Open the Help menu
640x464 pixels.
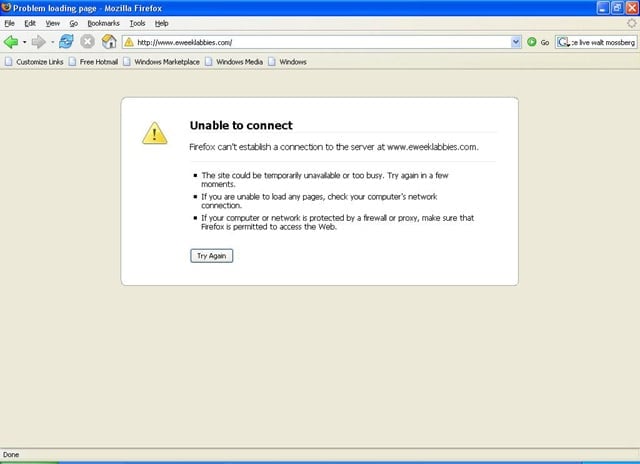(162, 23)
